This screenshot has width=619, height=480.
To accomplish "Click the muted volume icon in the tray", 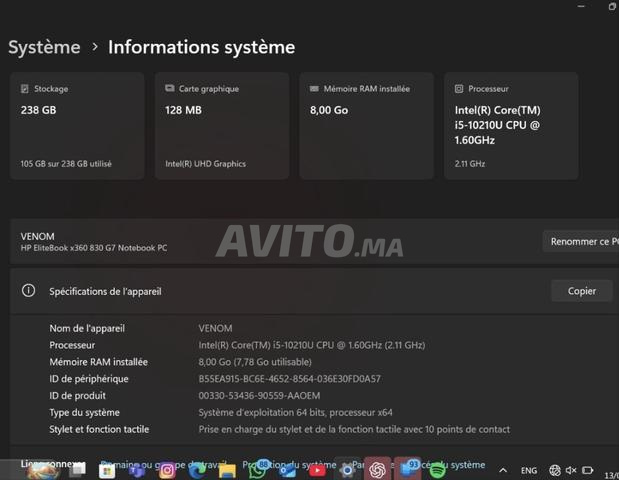I will pyautogui.click(x=571, y=470).
